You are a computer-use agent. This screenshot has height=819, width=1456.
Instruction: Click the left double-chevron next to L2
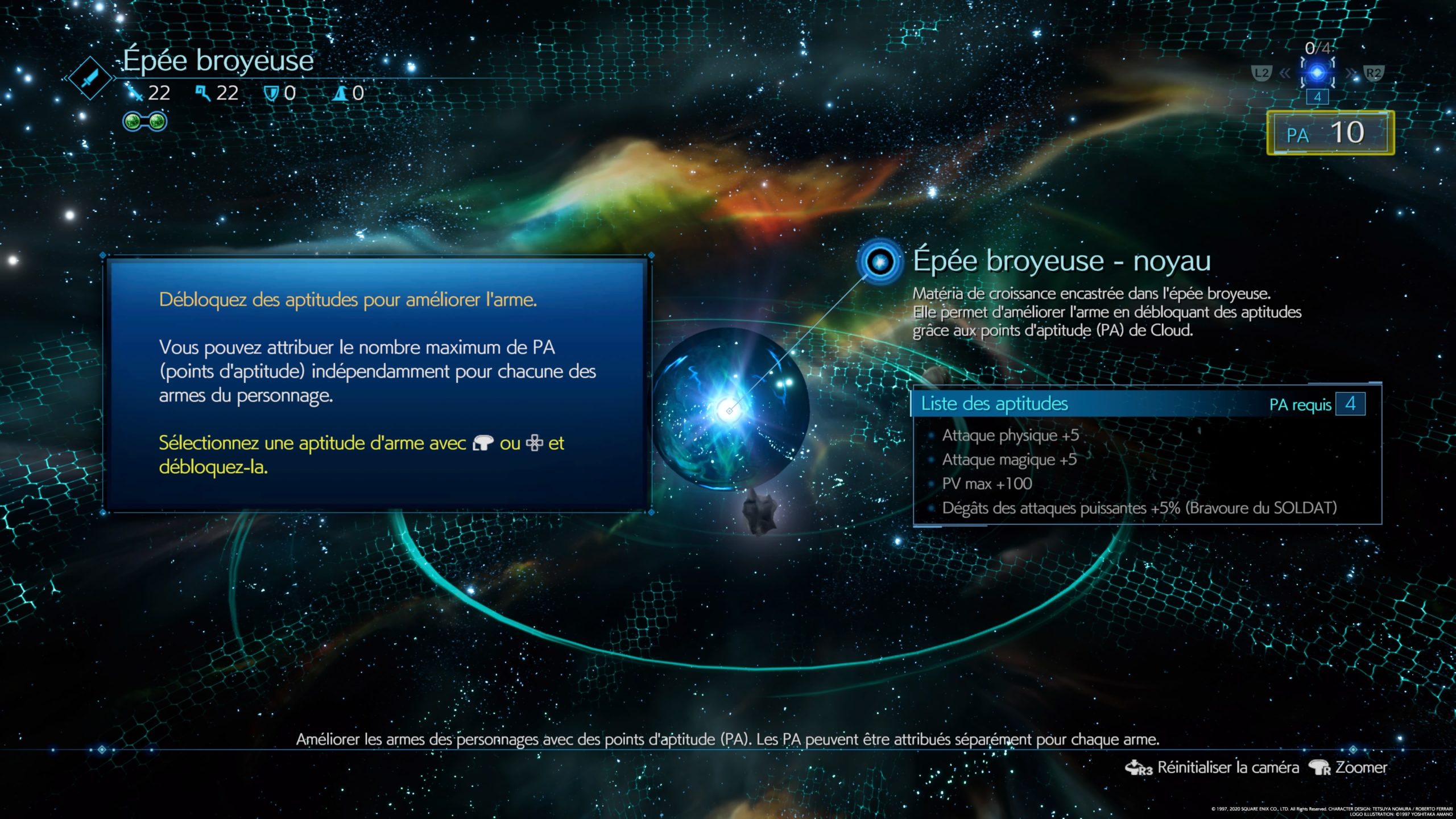click(x=1285, y=73)
